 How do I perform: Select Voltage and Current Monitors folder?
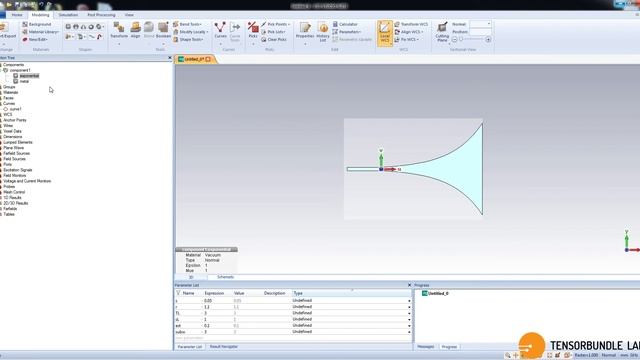(27, 181)
